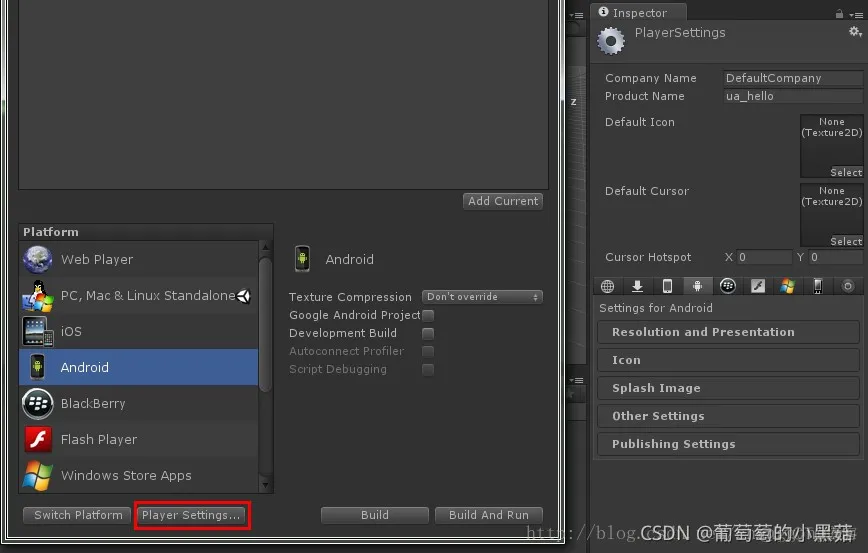Open last circular platform settings tab
The width and height of the screenshot is (868, 553).
point(848,286)
